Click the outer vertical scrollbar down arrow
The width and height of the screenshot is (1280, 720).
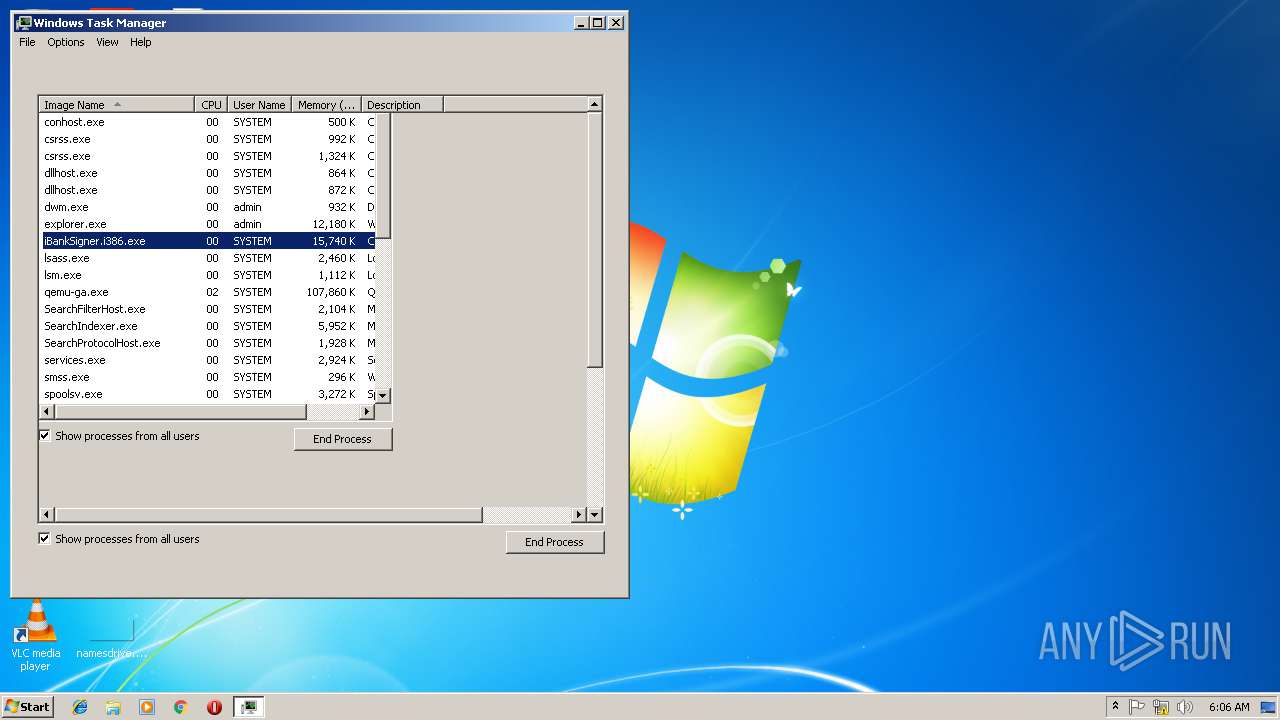coord(595,515)
